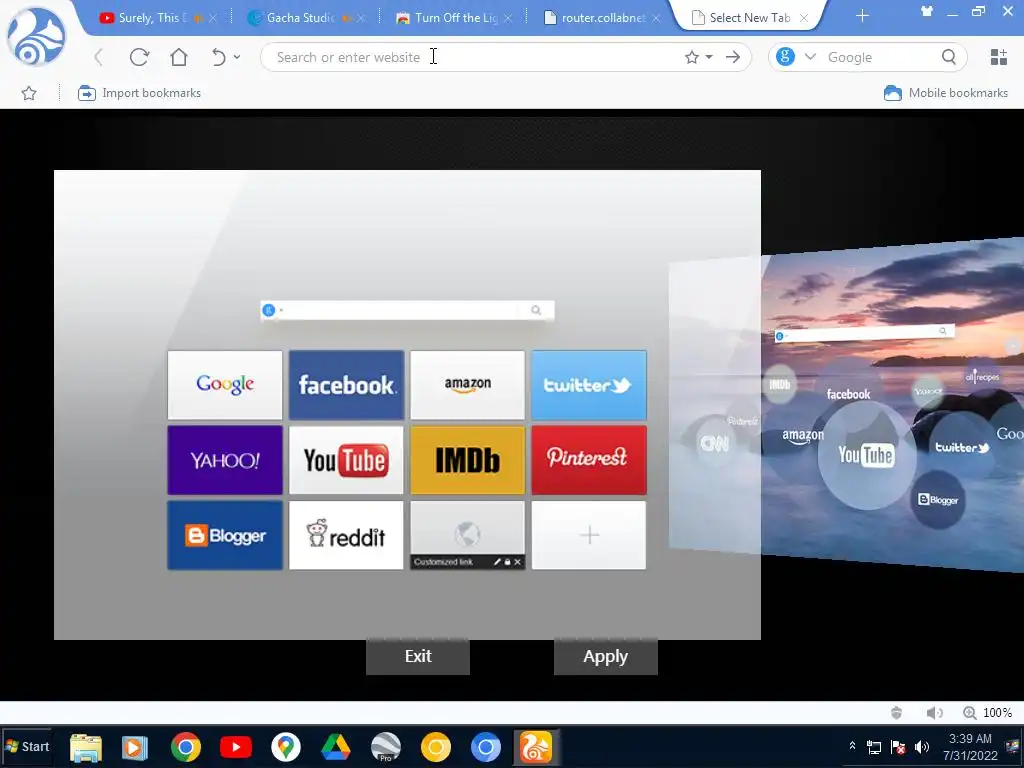This screenshot has height=768, width=1024.
Task: Open search engine selector dropdown
Action: tap(810, 57)
